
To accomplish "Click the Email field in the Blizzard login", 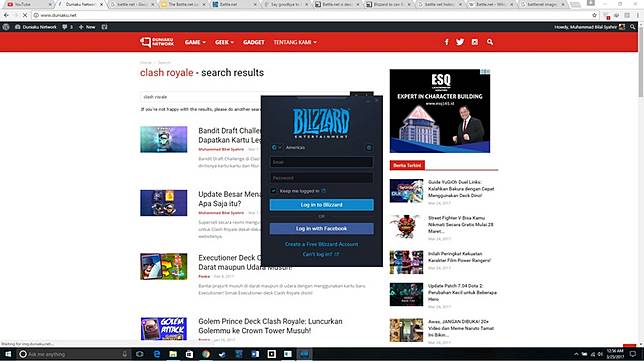I will pos(322,162).
